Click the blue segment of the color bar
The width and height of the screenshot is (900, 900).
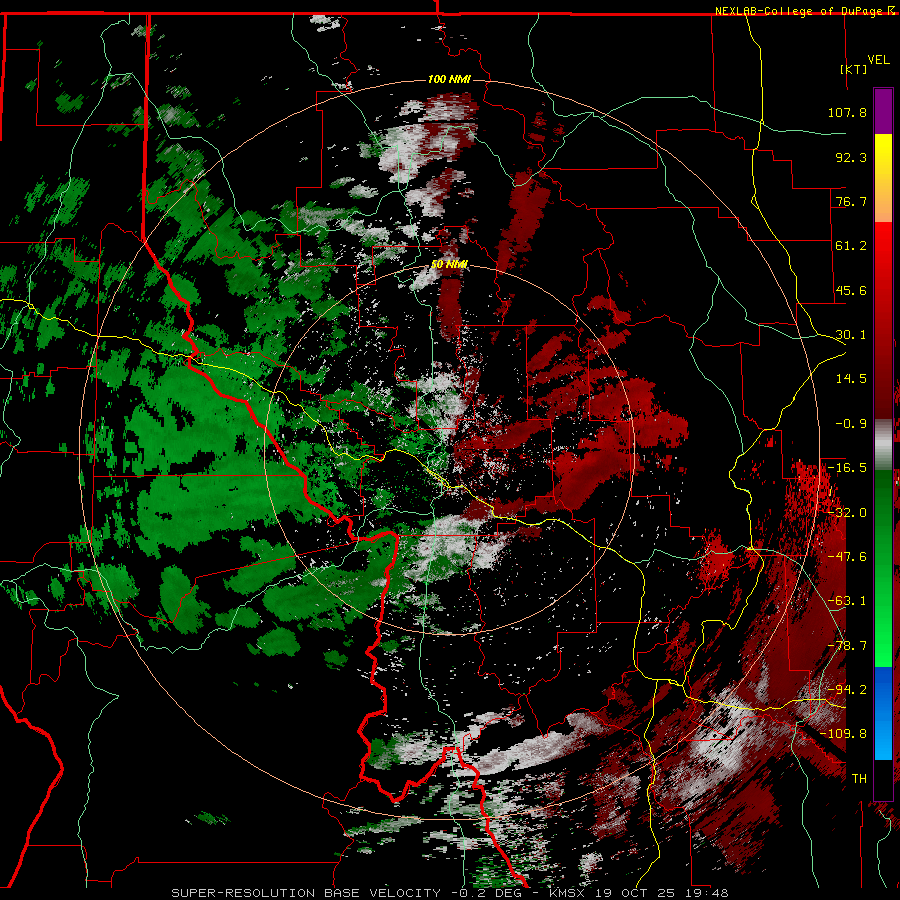(883, 713)
